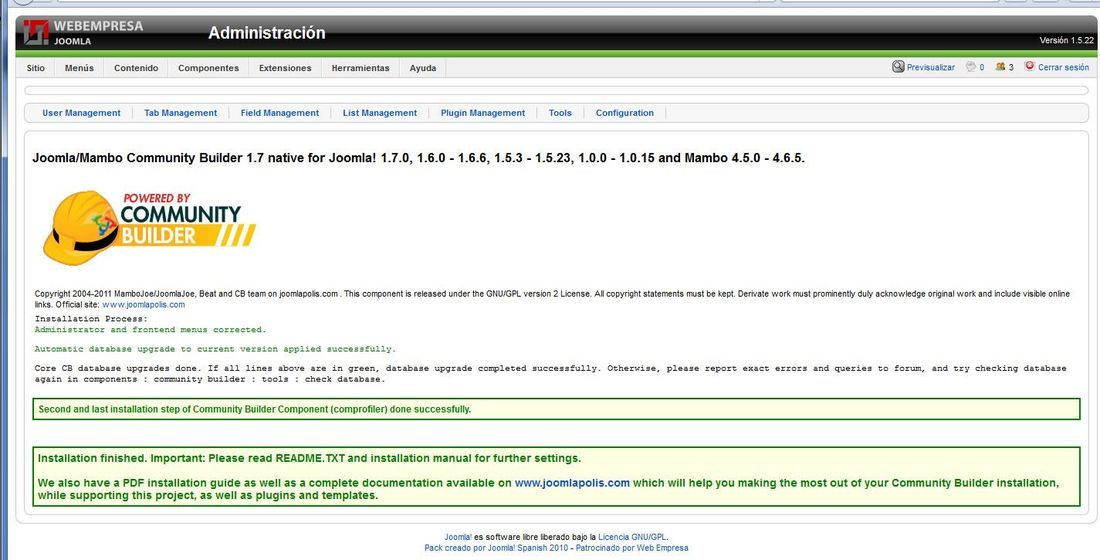Screen dimensions: 1100x560
Task: Click the Community Builder helmet logo
Action: click(149, 227)
